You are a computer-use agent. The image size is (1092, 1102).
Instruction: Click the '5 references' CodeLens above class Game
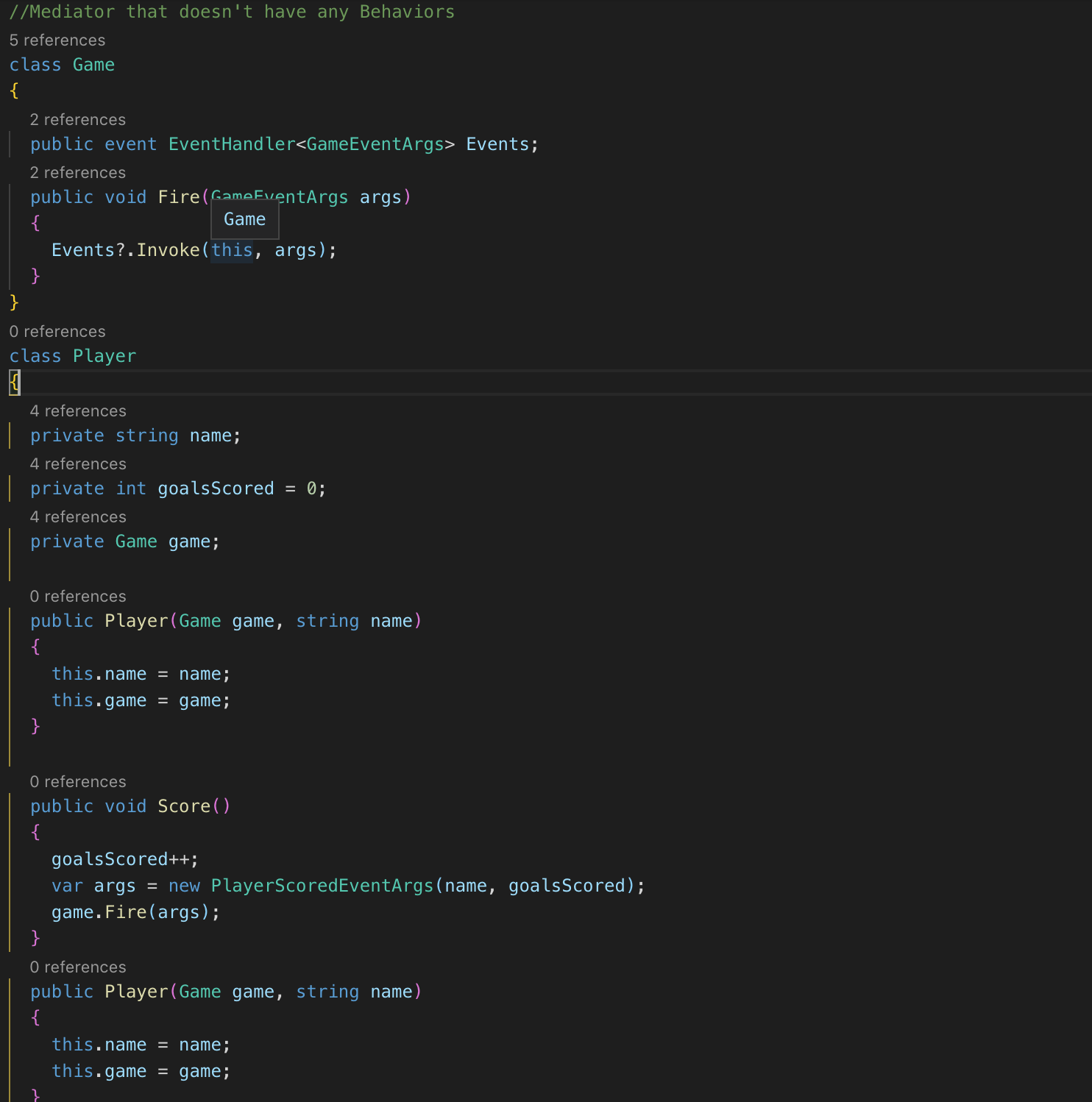pos(57,40)
